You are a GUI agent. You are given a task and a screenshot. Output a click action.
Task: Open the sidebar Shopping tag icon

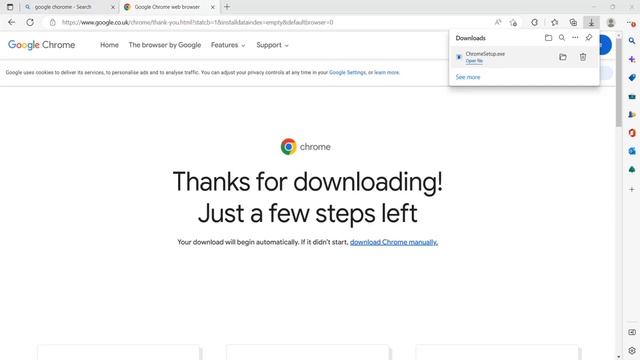(632, 78)
